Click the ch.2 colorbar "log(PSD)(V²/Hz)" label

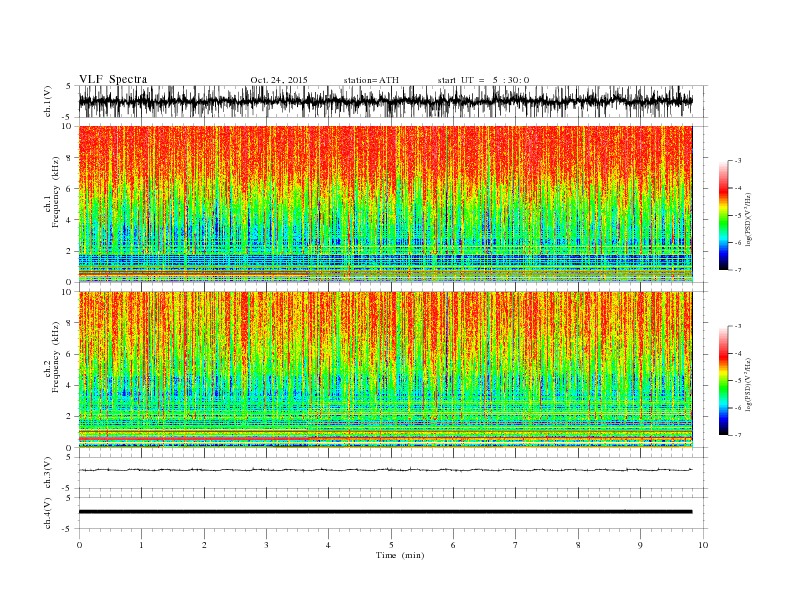click(749, 384)
